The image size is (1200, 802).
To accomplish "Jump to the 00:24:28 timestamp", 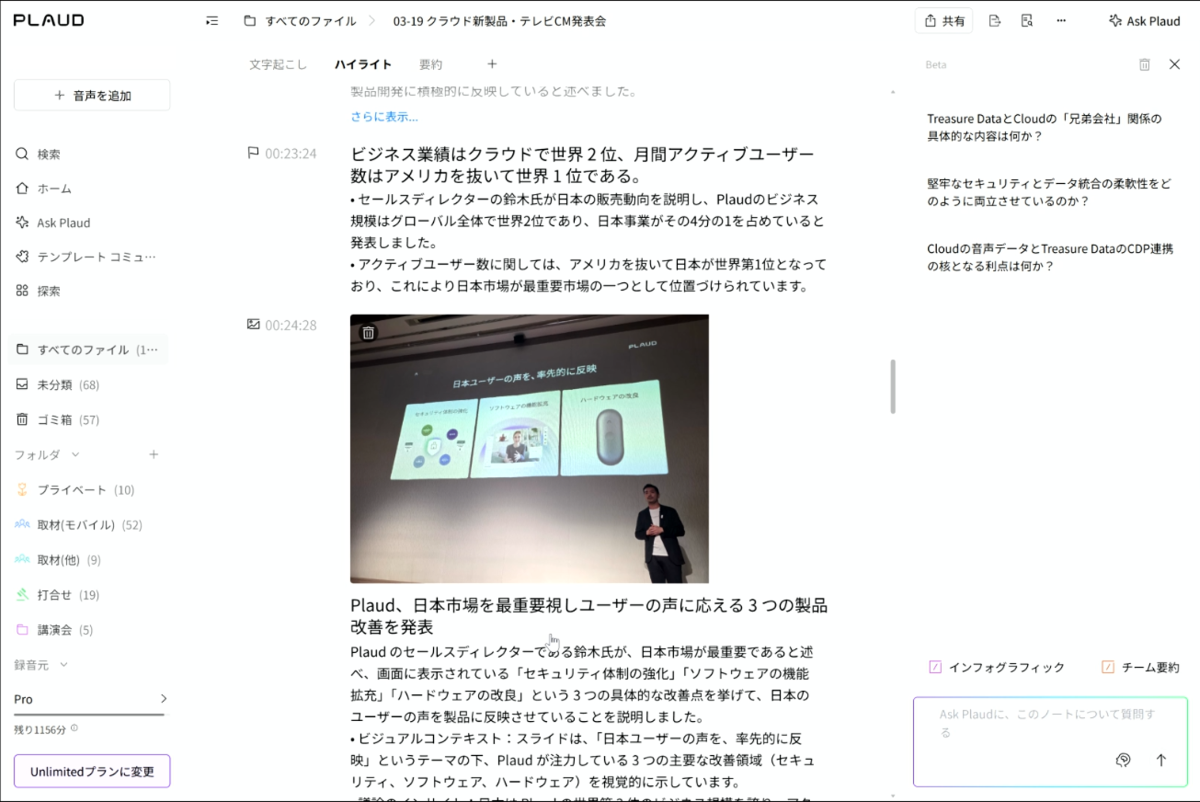I will click(x=291, y=325).
